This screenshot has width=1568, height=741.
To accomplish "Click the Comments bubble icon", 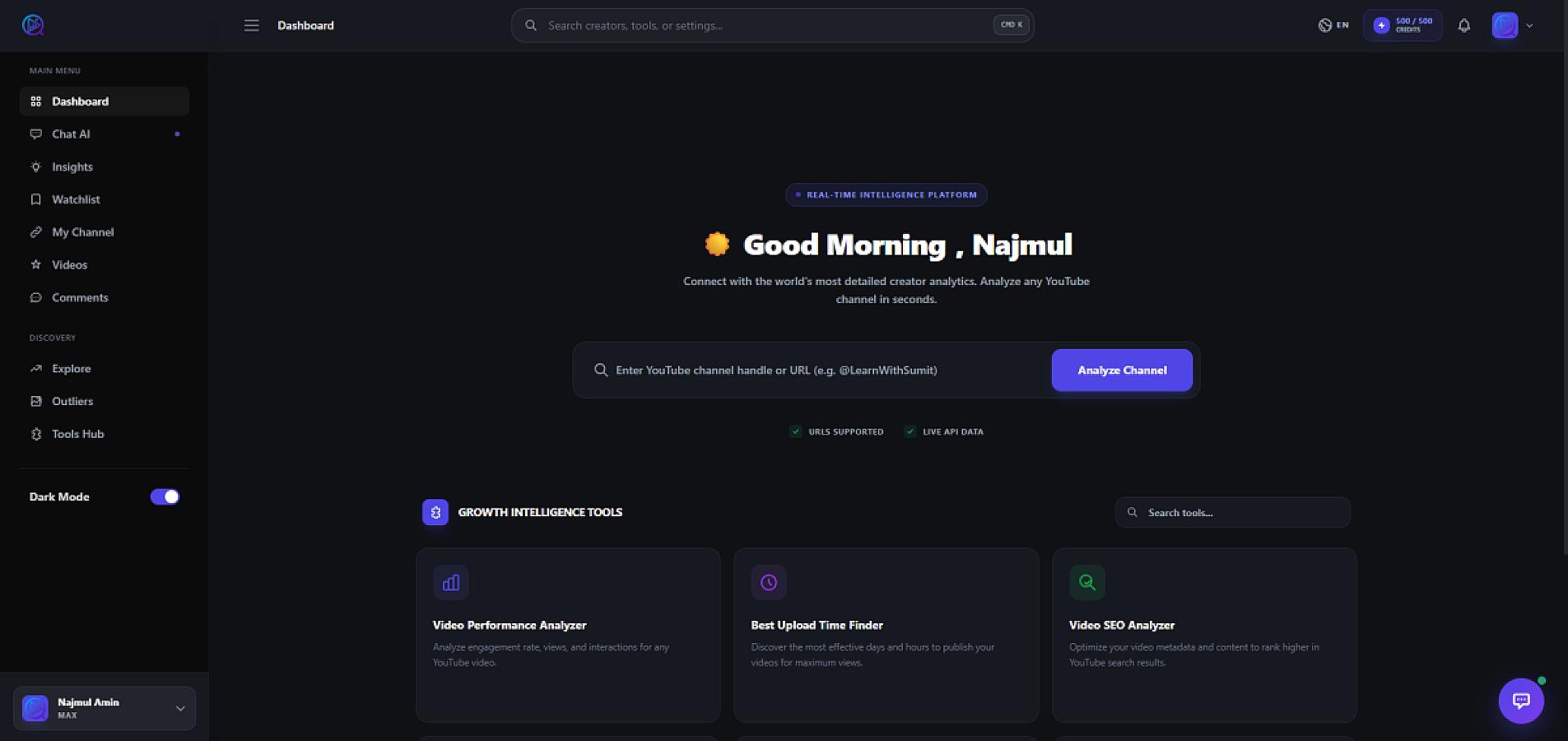I will [35, 298].
